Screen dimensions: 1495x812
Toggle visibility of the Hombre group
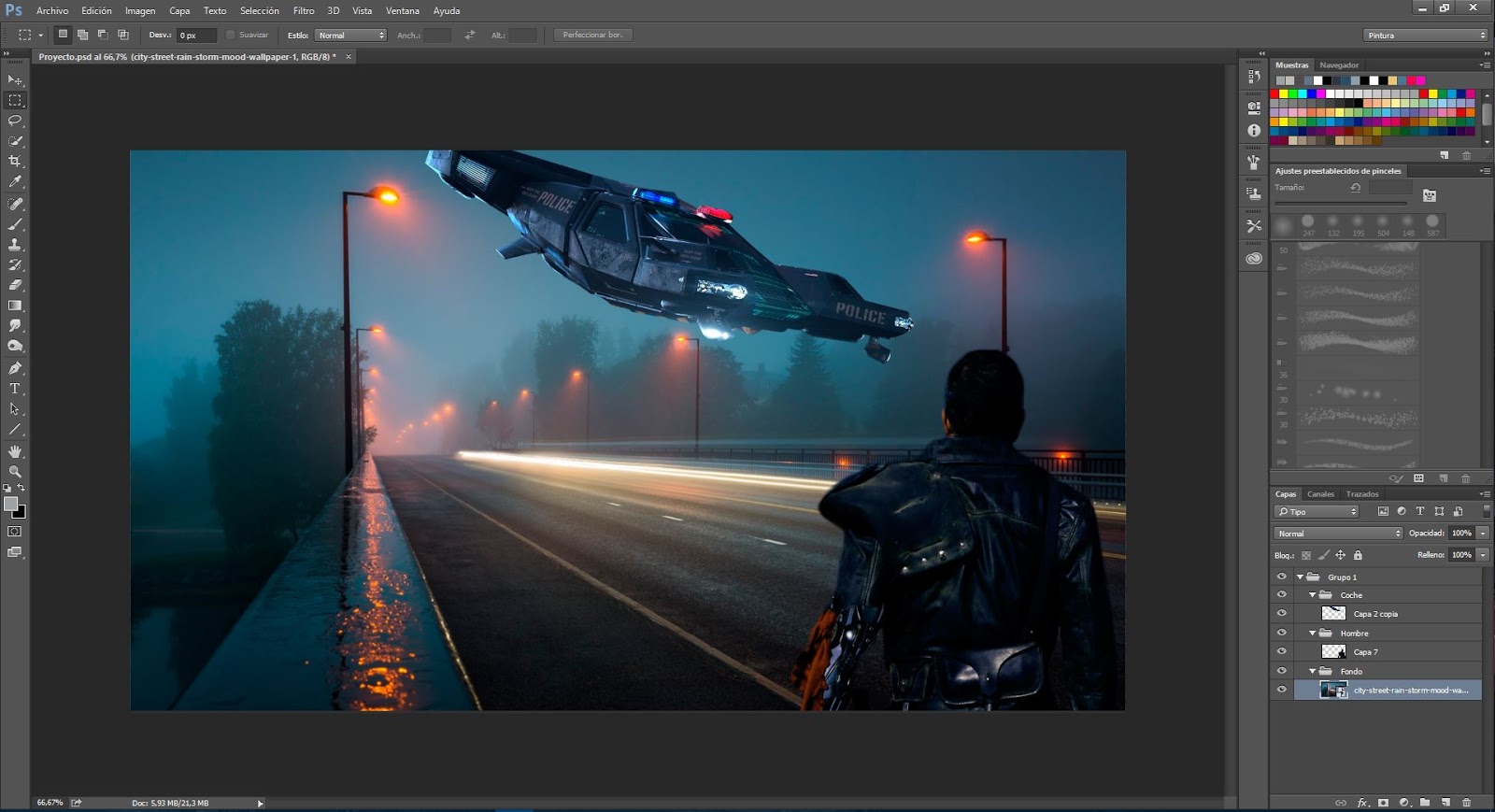point(1281,633)
